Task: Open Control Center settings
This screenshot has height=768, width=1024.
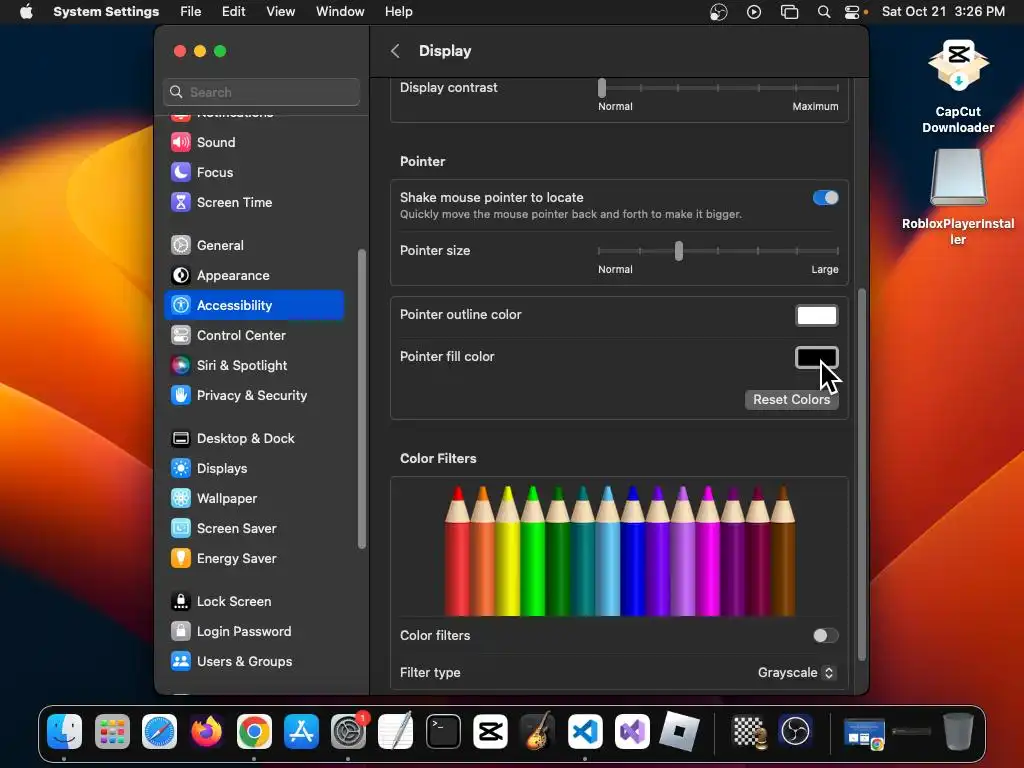Action: (254, 336)
